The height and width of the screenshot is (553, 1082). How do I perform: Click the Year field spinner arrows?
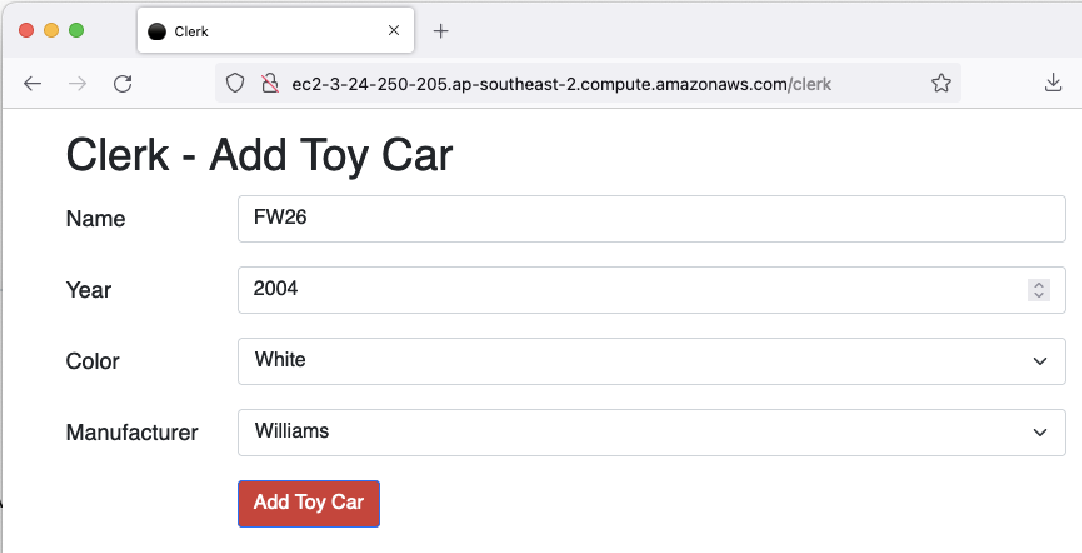point(1039,290)
